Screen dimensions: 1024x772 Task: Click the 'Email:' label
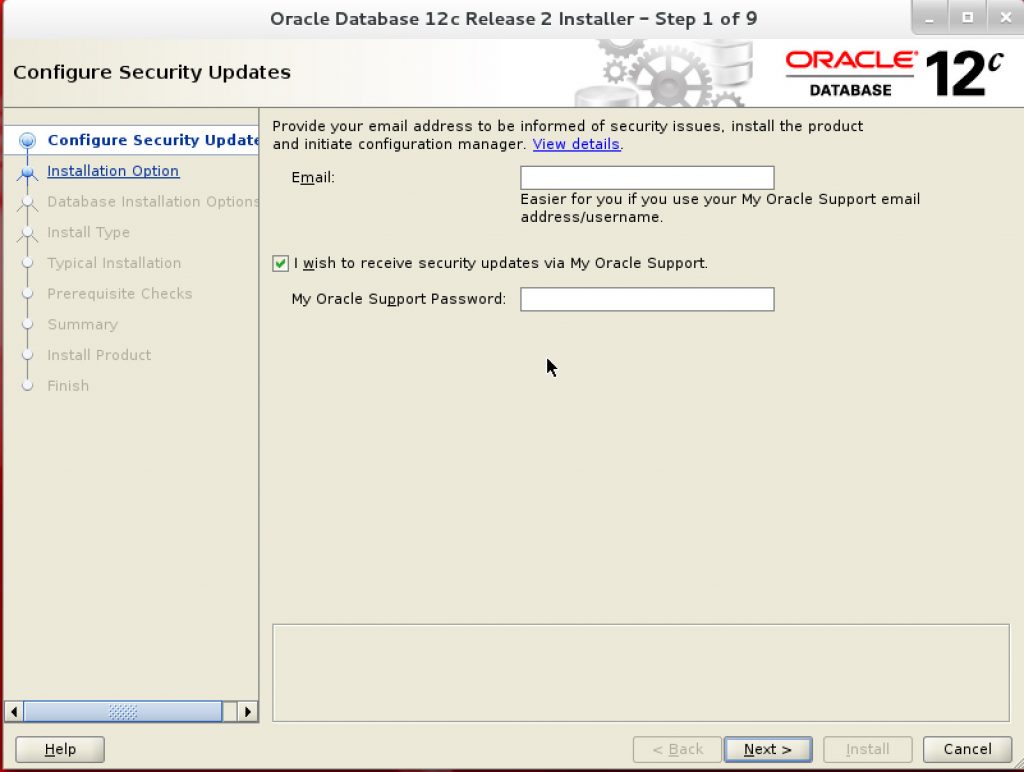(x=313, y=178)
